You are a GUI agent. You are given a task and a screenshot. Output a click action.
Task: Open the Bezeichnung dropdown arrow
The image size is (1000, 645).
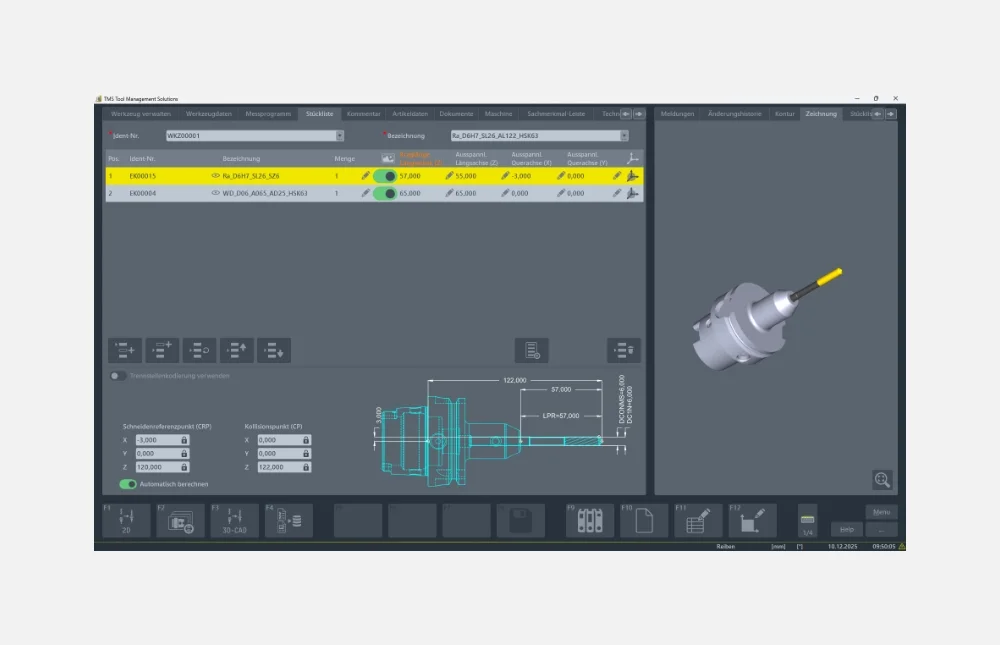(x=624, y=136)
